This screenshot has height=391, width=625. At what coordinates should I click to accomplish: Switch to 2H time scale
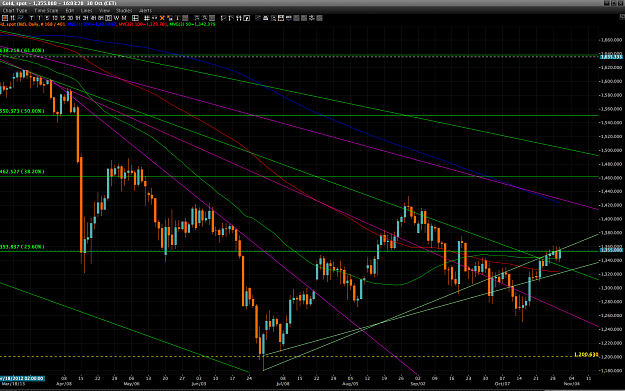coord(85,18)
